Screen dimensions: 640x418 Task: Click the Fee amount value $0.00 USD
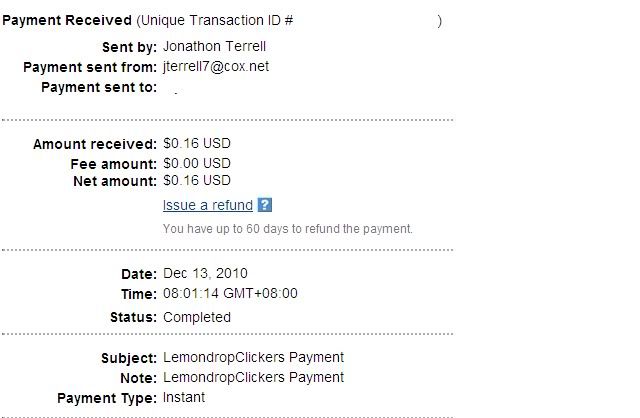point(197,163)
